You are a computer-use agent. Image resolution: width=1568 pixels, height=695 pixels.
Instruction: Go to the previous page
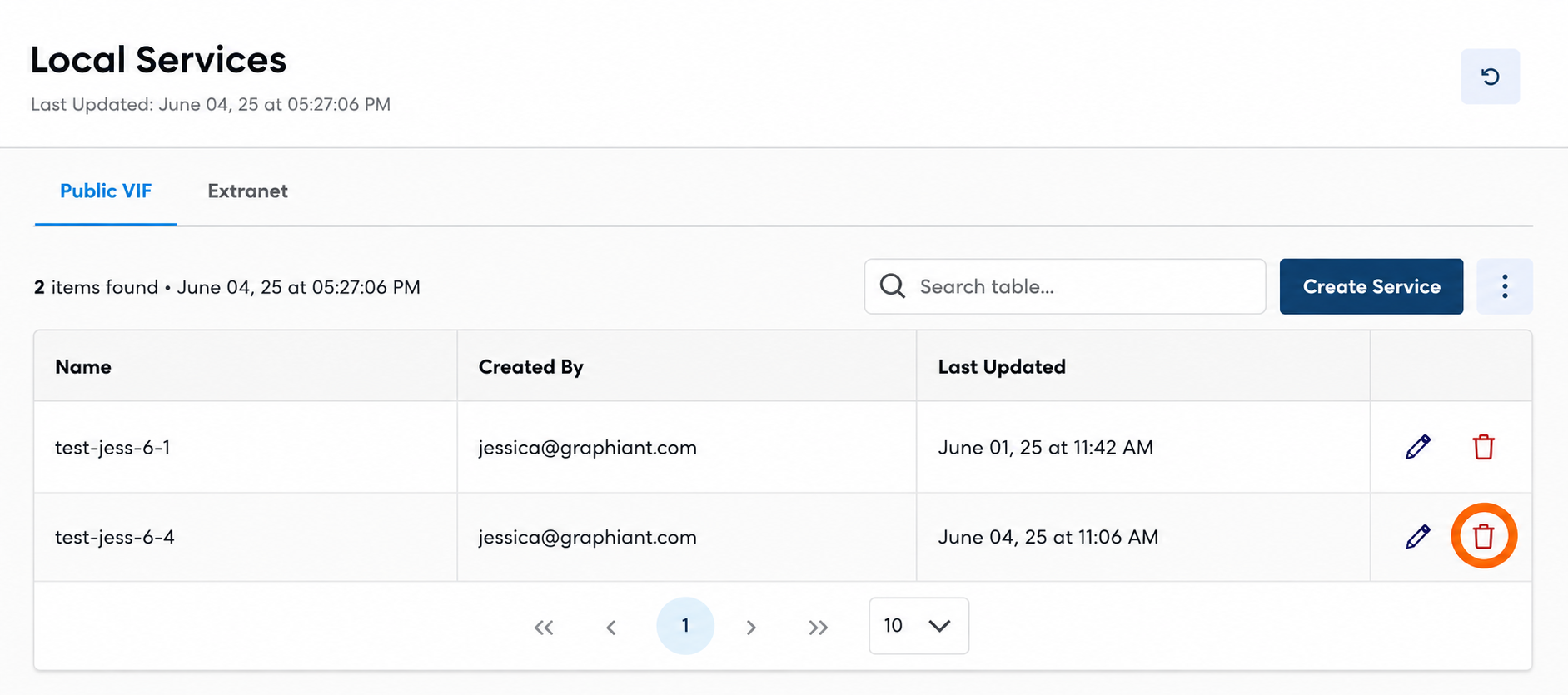[x=611, y=627]
